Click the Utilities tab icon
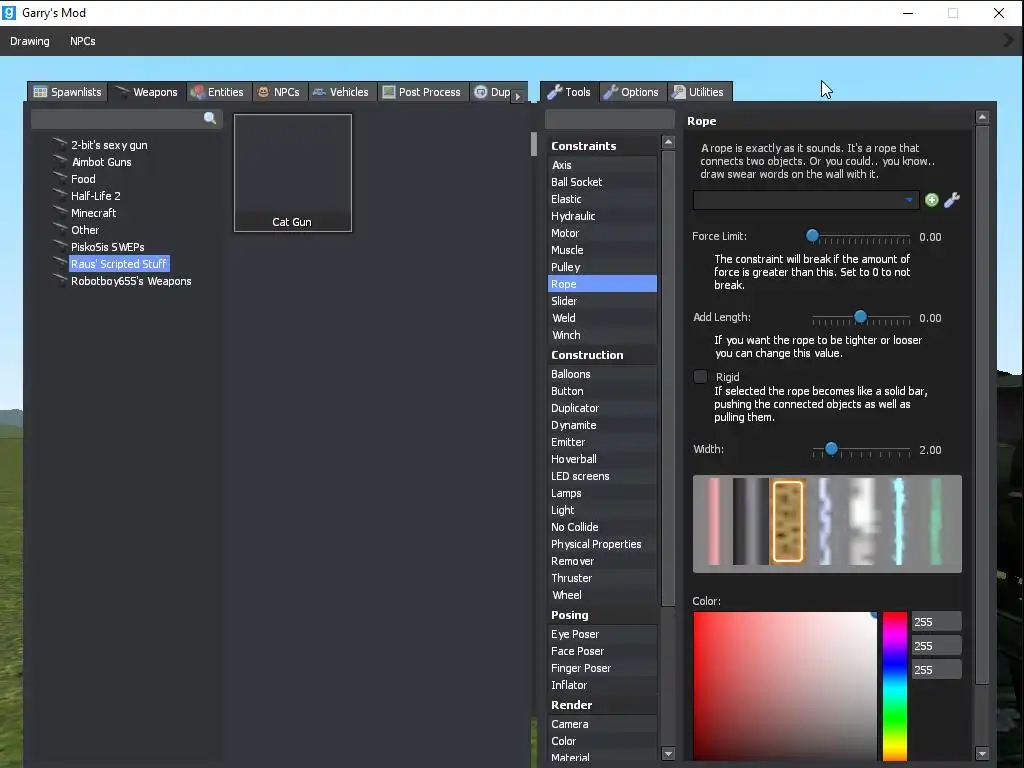This screenshot has width=1024, height=768. [679, 92]
